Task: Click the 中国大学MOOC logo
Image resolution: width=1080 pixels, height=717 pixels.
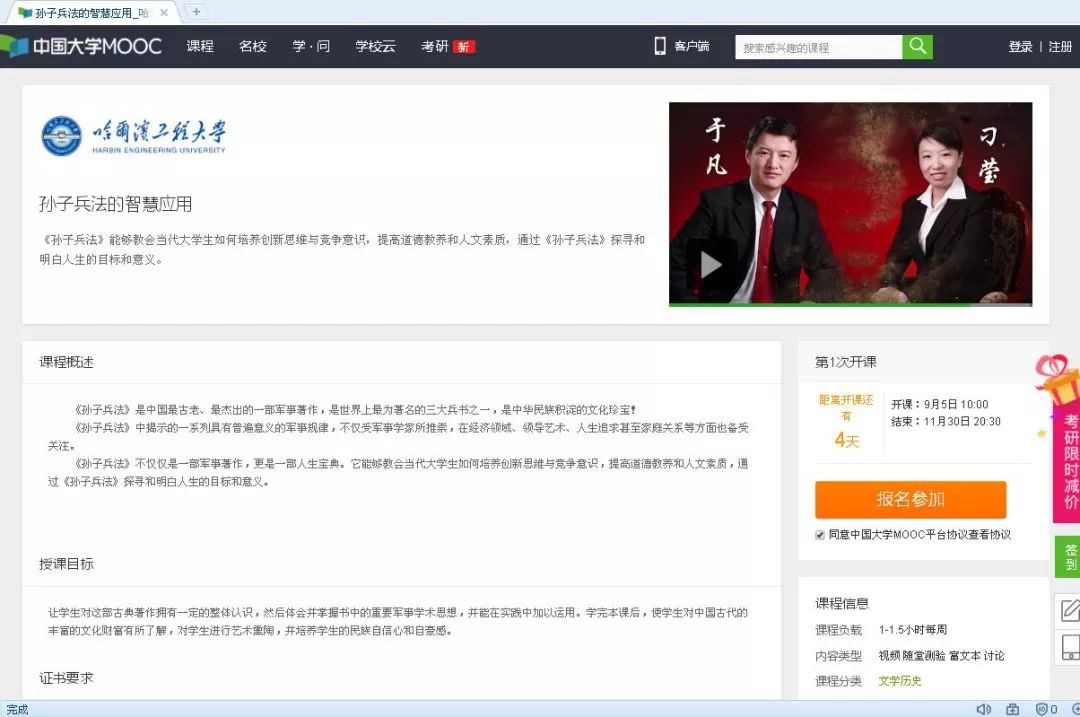Action: (x=81, y=46)
